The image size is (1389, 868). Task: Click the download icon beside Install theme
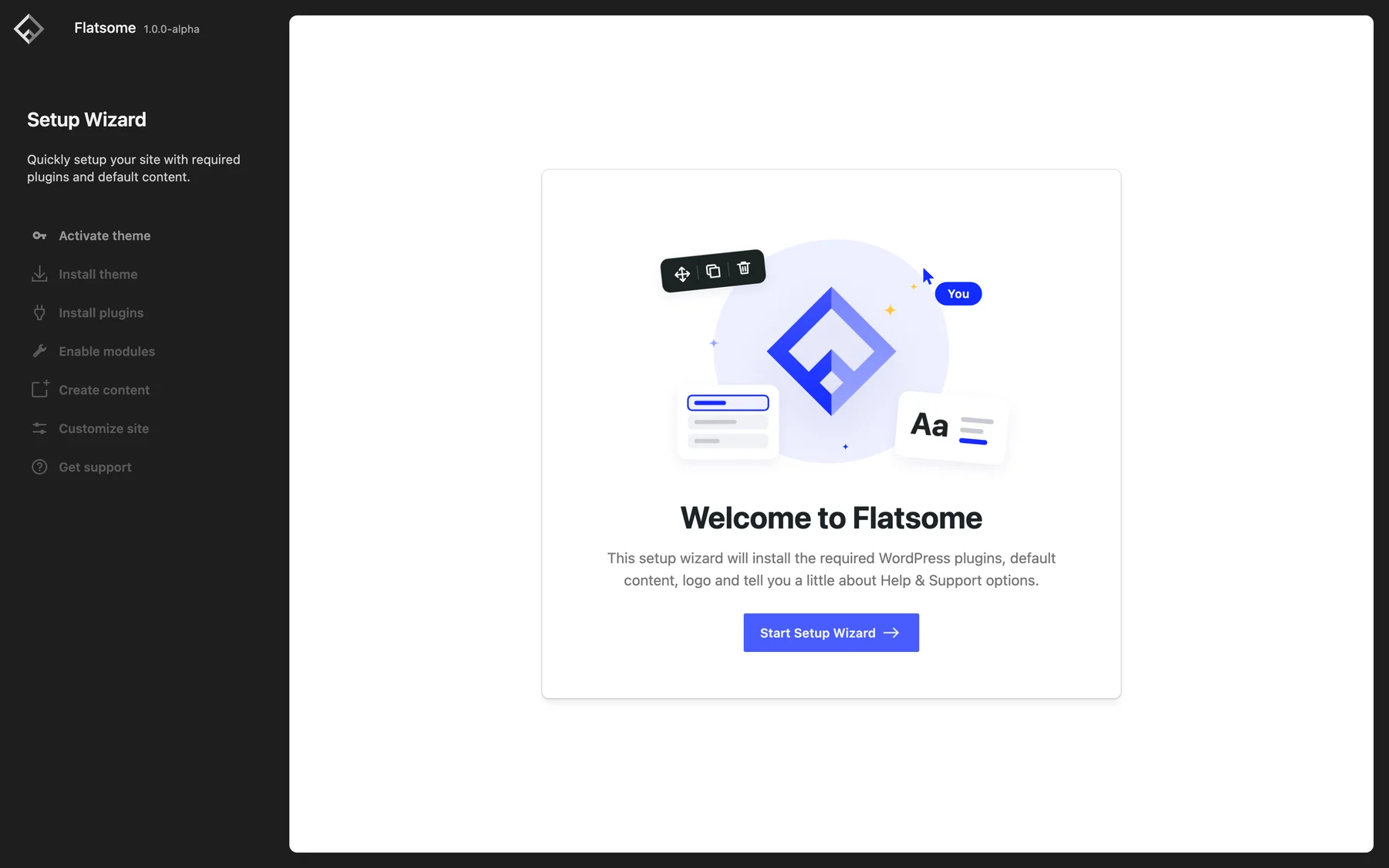[39, 274]
